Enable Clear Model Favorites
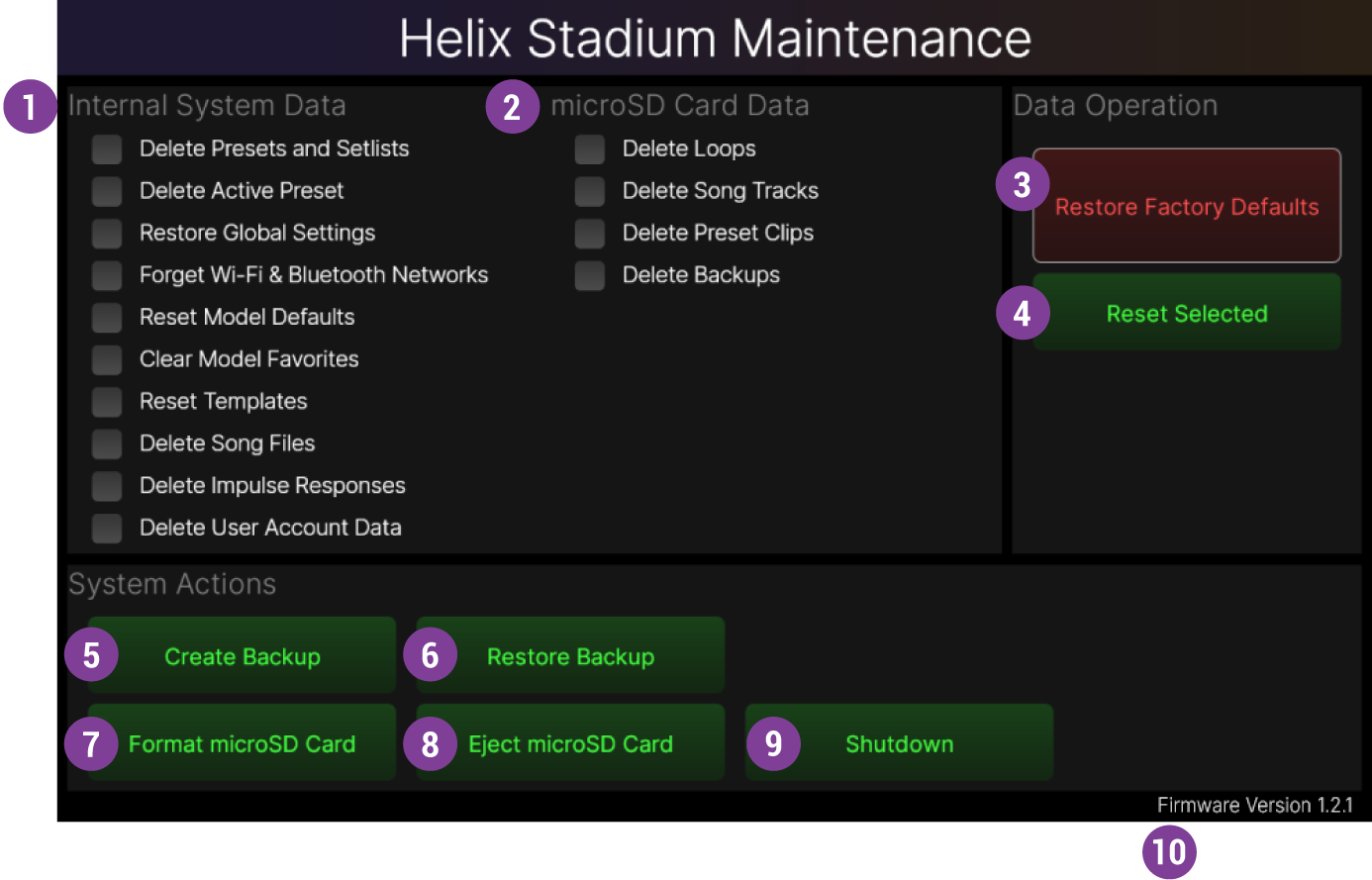The height and width of the screenshot is (880, 1372). [106, 359]
